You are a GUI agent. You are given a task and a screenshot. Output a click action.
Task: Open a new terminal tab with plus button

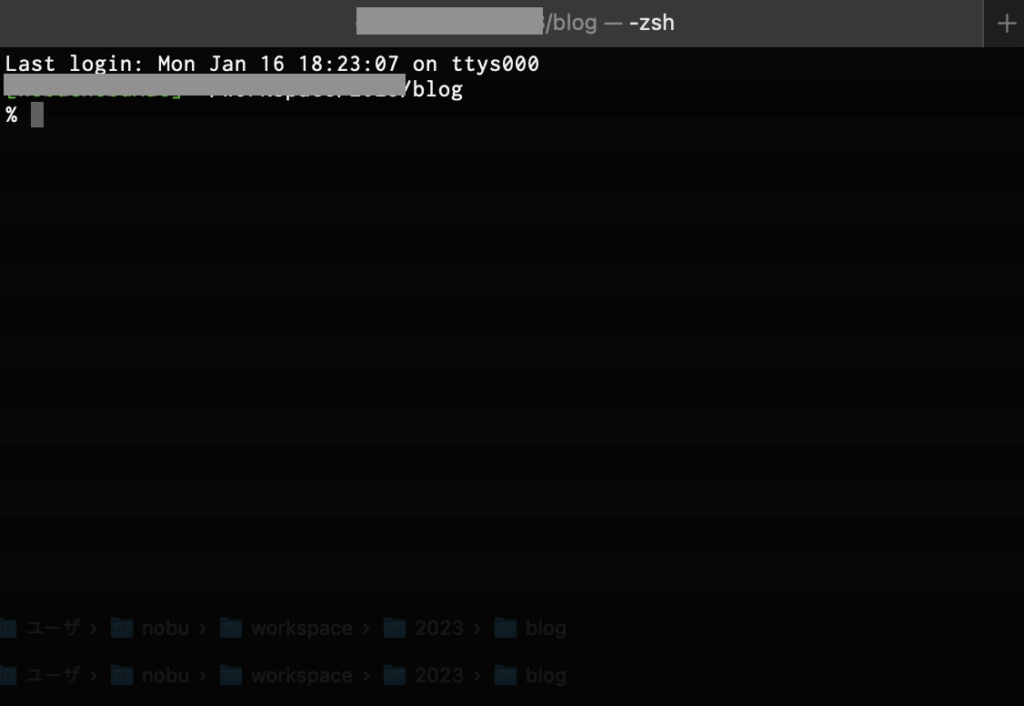pos(1005,23)
